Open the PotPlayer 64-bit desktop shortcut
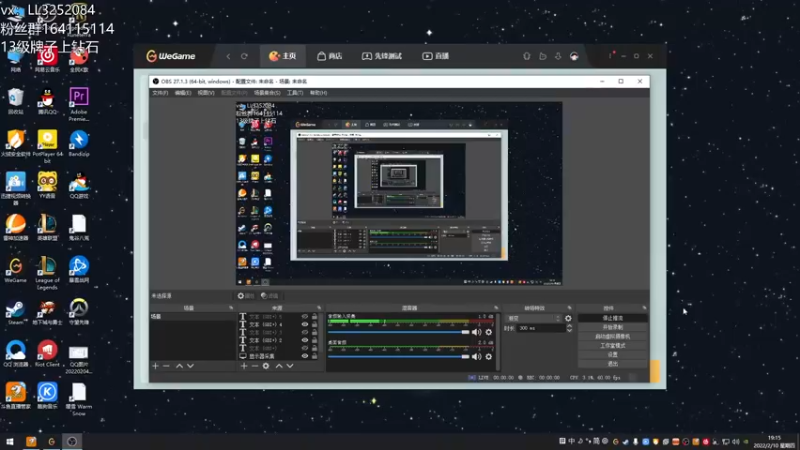Screen dimensions: 800x450 (x=47, y=146)
